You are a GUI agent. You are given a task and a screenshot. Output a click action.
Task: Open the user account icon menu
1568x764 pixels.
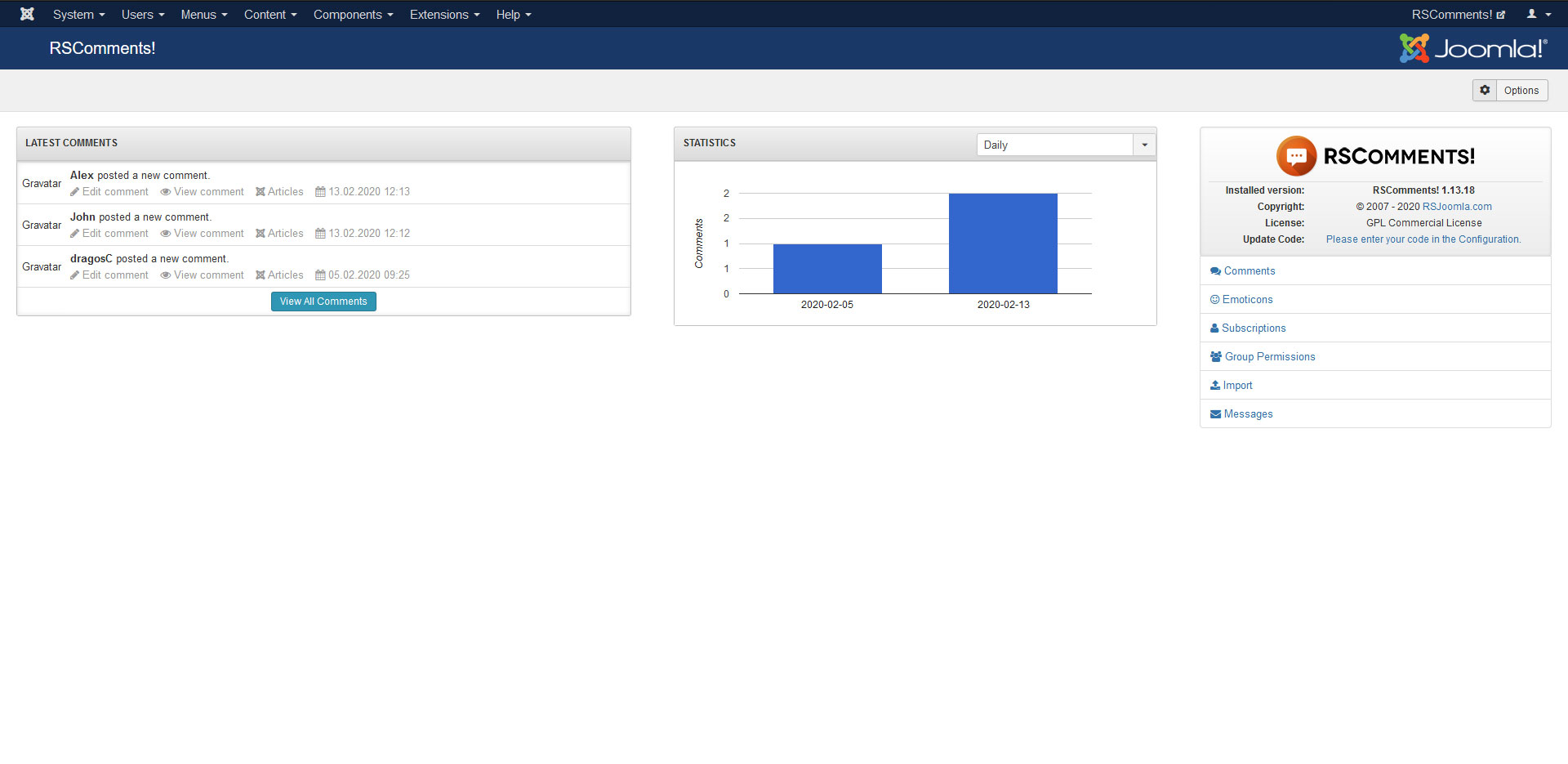click(1539, 14)
